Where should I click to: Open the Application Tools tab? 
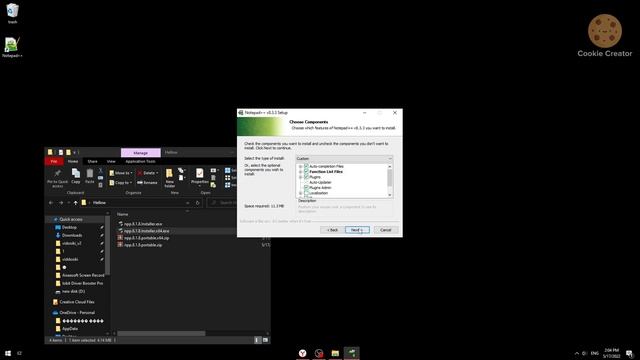click(140, 161)
